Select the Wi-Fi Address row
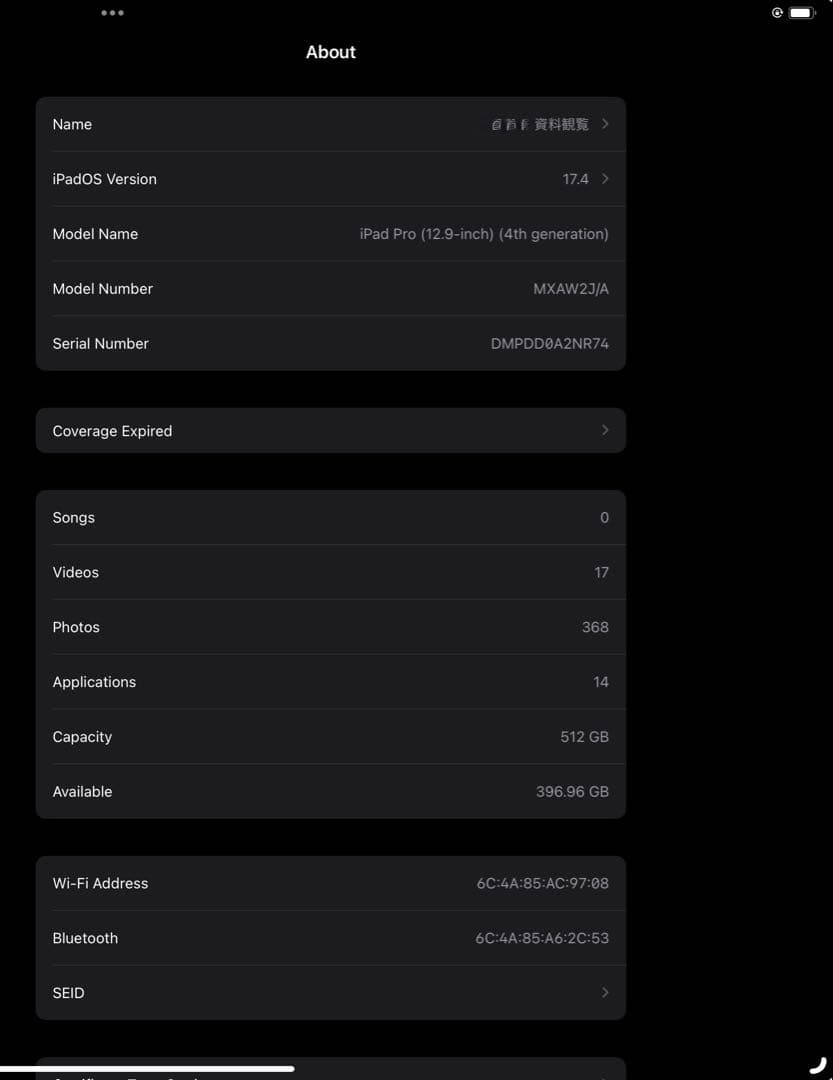The height and width of the screenshot is (1080, 833). (330, 883)
